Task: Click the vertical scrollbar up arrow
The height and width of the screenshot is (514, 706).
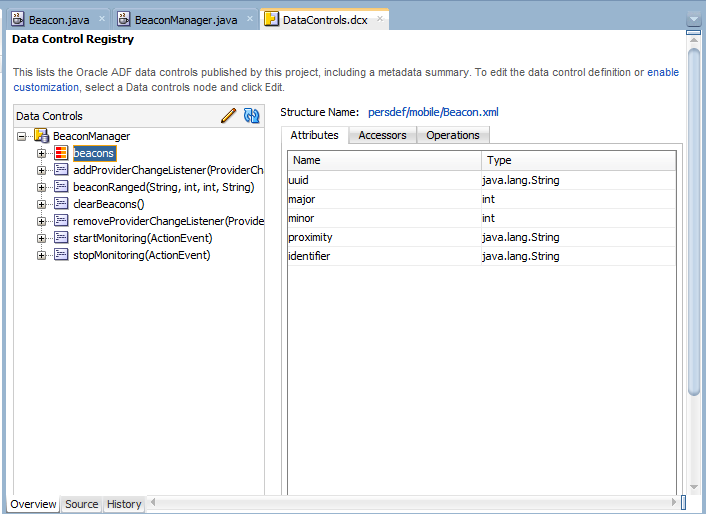Action: [694, 40]
